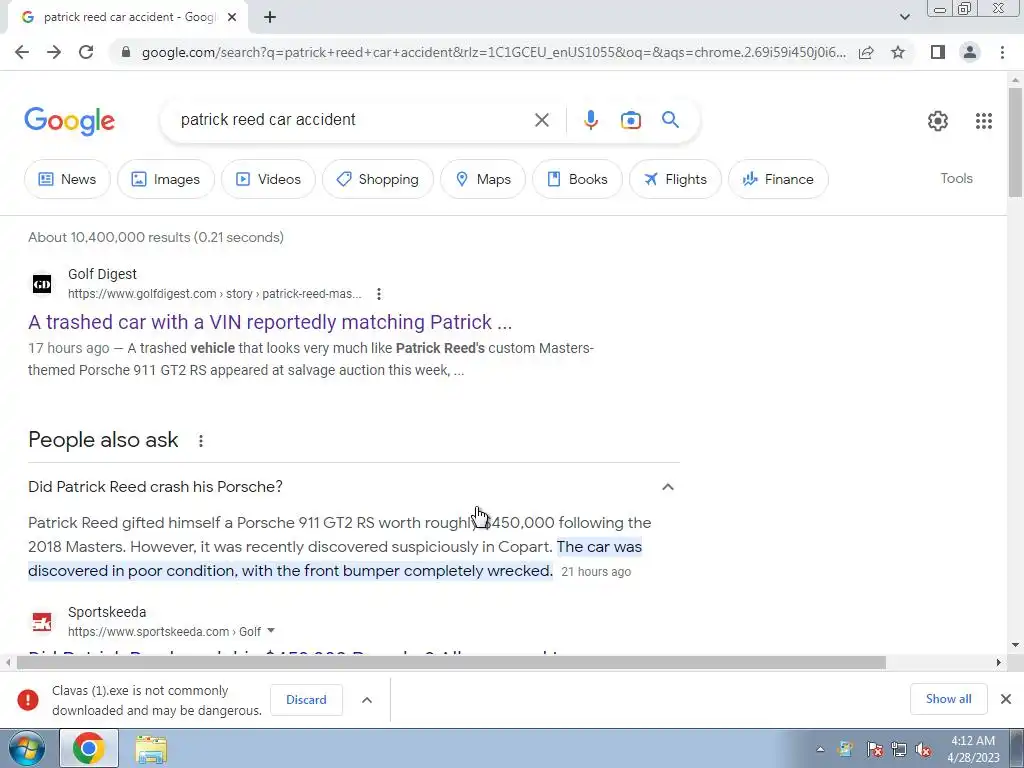Go to the Google logo homepage
This screenshot has height=768, width=1024.
[70, 121]
